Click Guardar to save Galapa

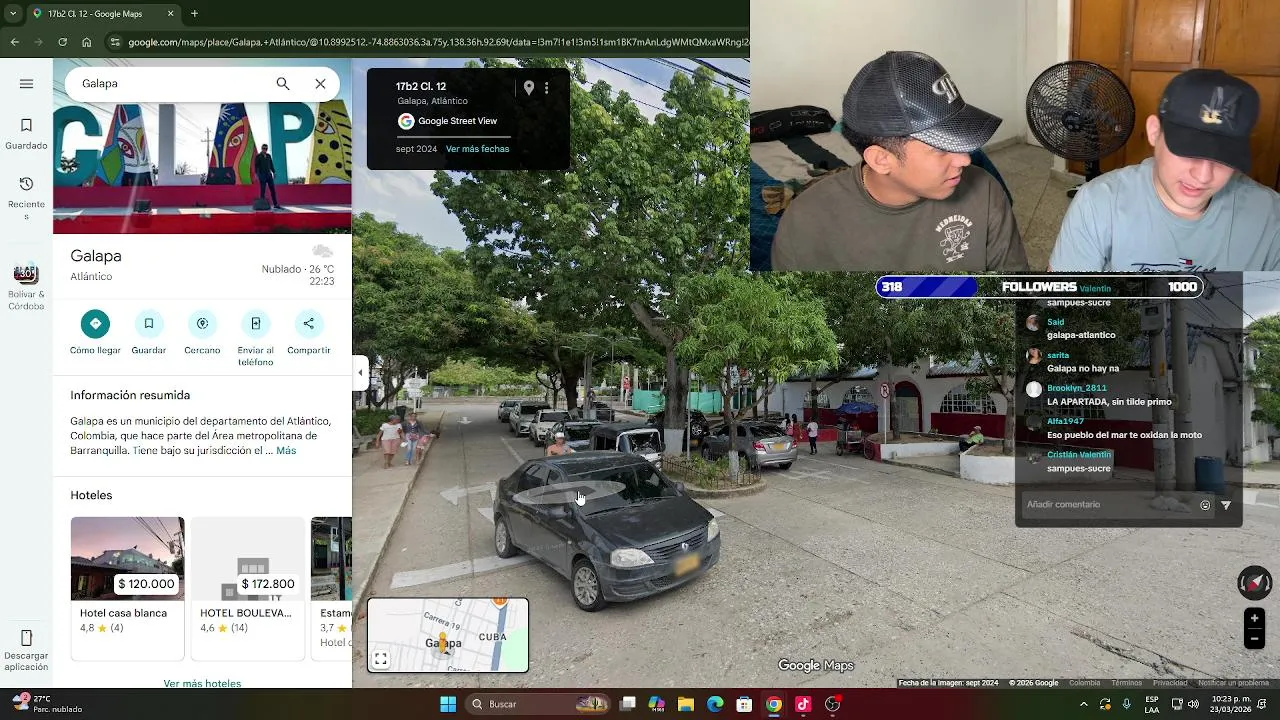click(x=148, y=333)
